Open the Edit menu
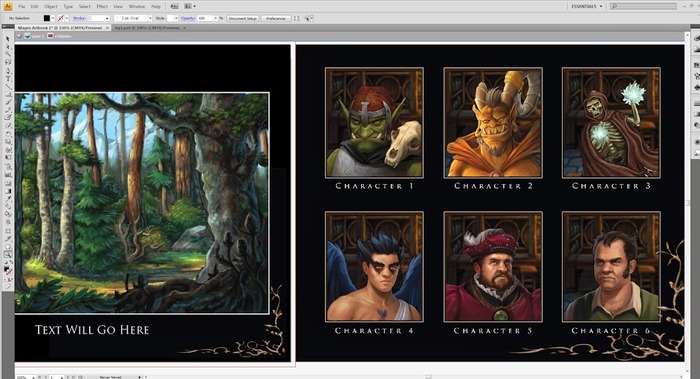Screen dimensions: 700x379 34,7
